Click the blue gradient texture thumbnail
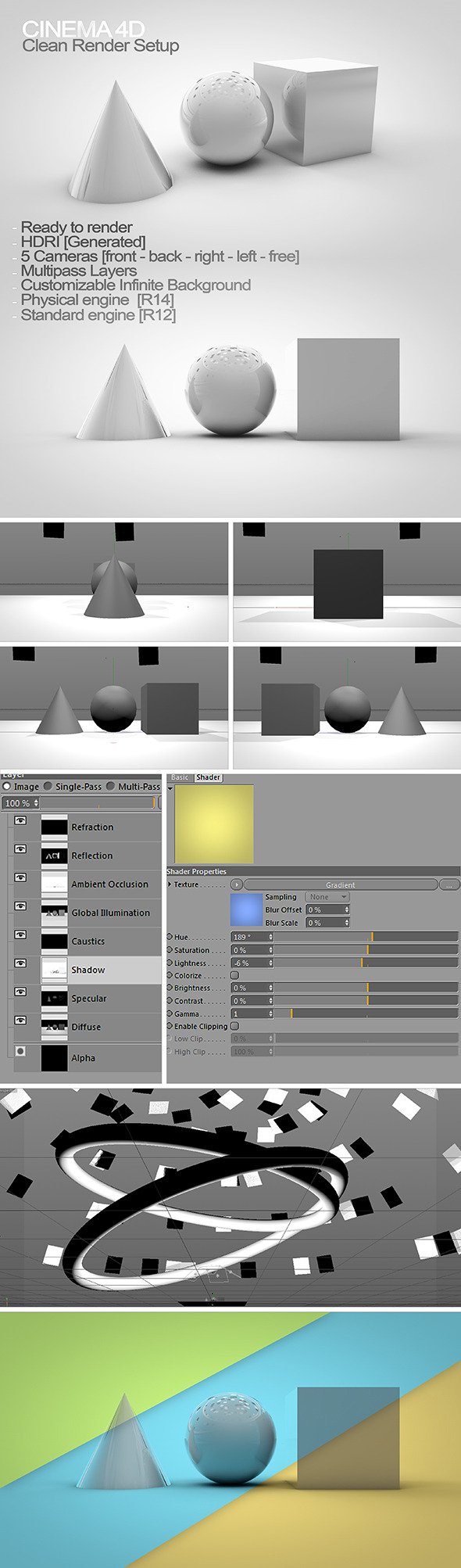The image size is (461, 1568). pyautogui.click(x=246, y=911)
